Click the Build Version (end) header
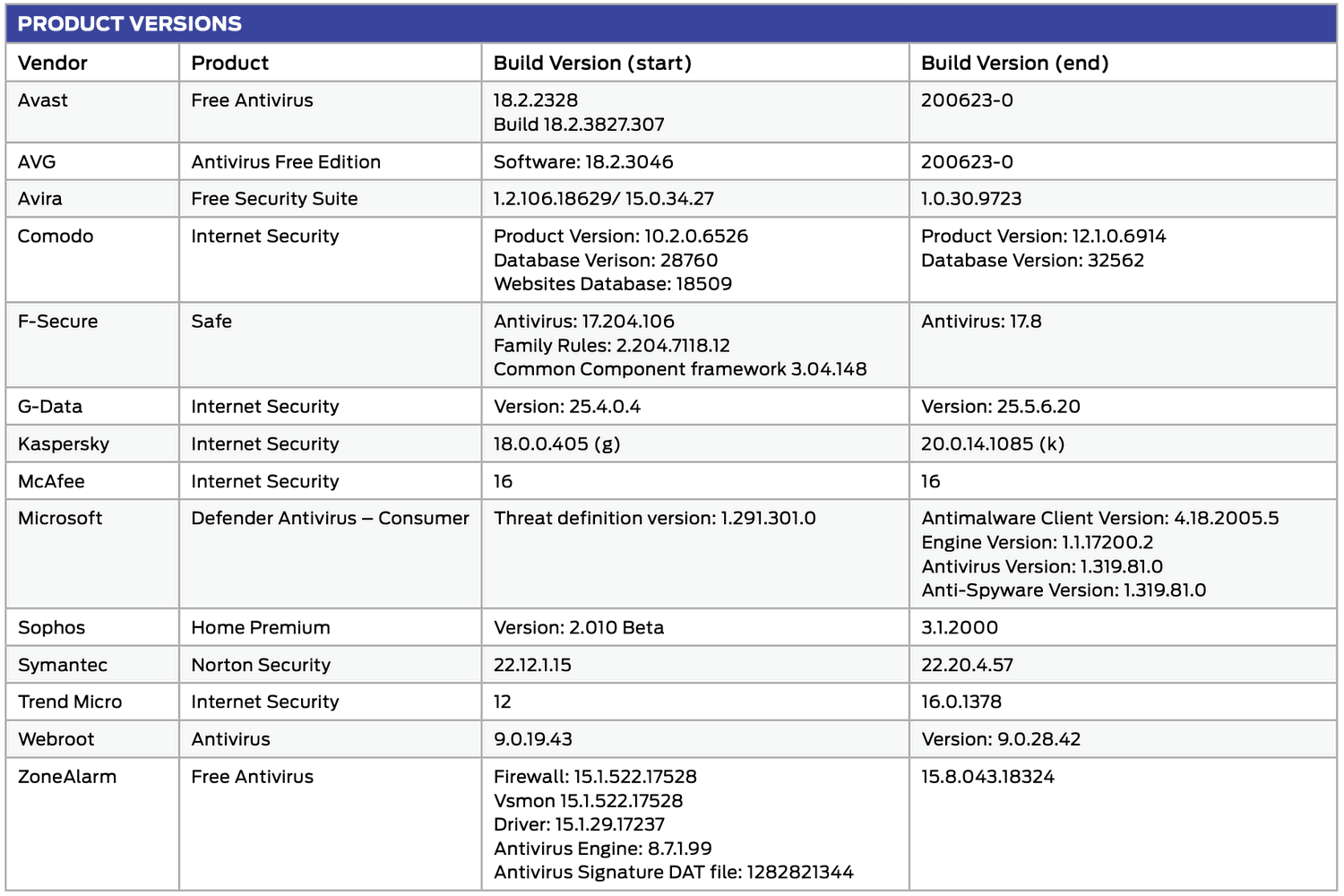Image resolution: width=1344 pixels, height=896 pixels. pyautogui.click(x=1015, y=63)
